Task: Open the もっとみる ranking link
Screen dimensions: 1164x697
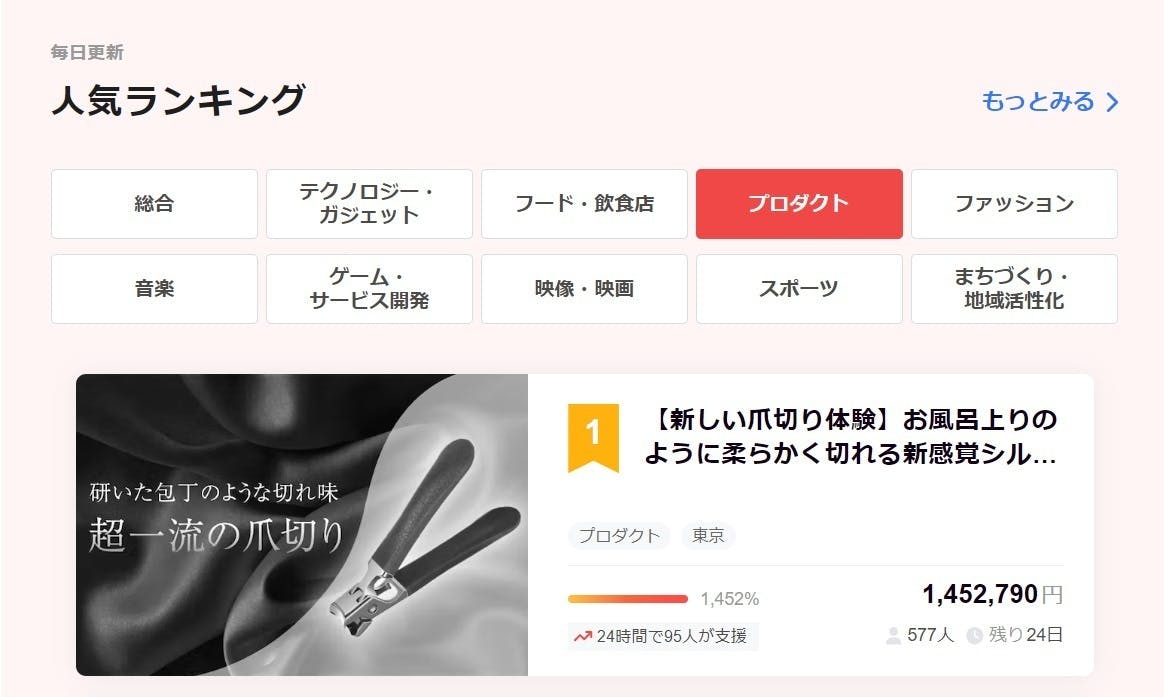Action: [1050, 102]
